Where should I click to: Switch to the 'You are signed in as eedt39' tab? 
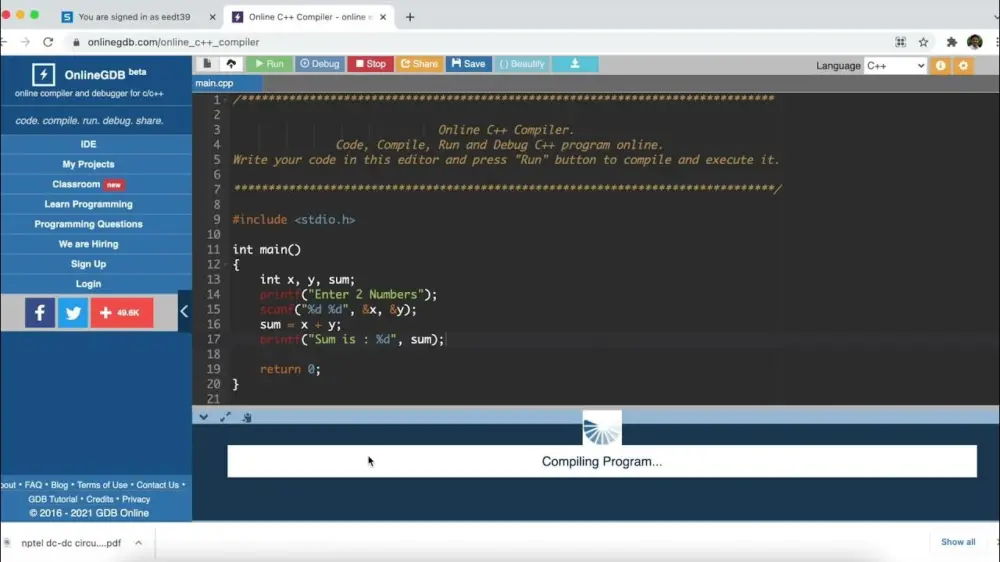point(134,17)
